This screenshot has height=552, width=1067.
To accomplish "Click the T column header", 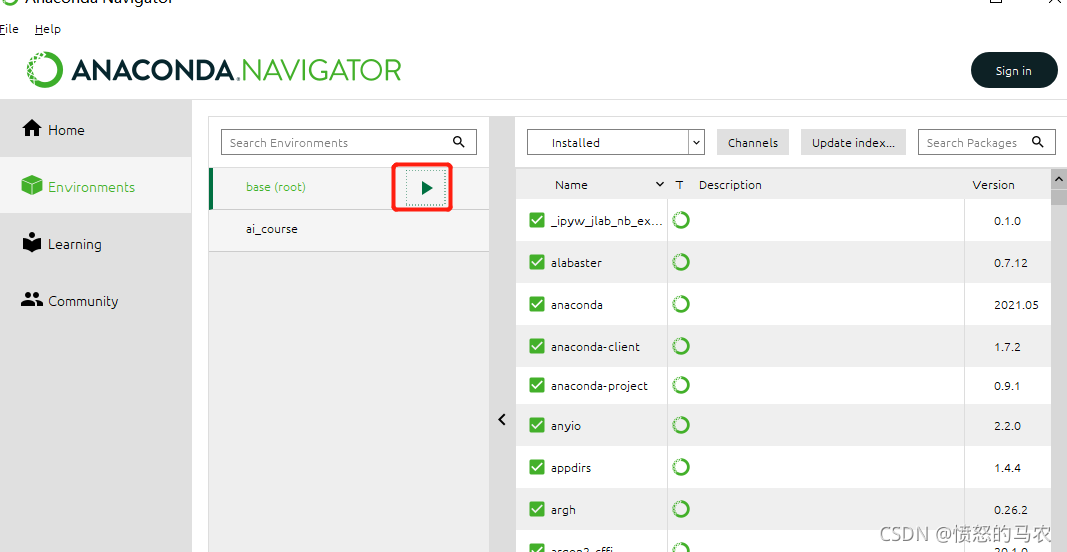I will pyautogui.click(x=679, y=185).
